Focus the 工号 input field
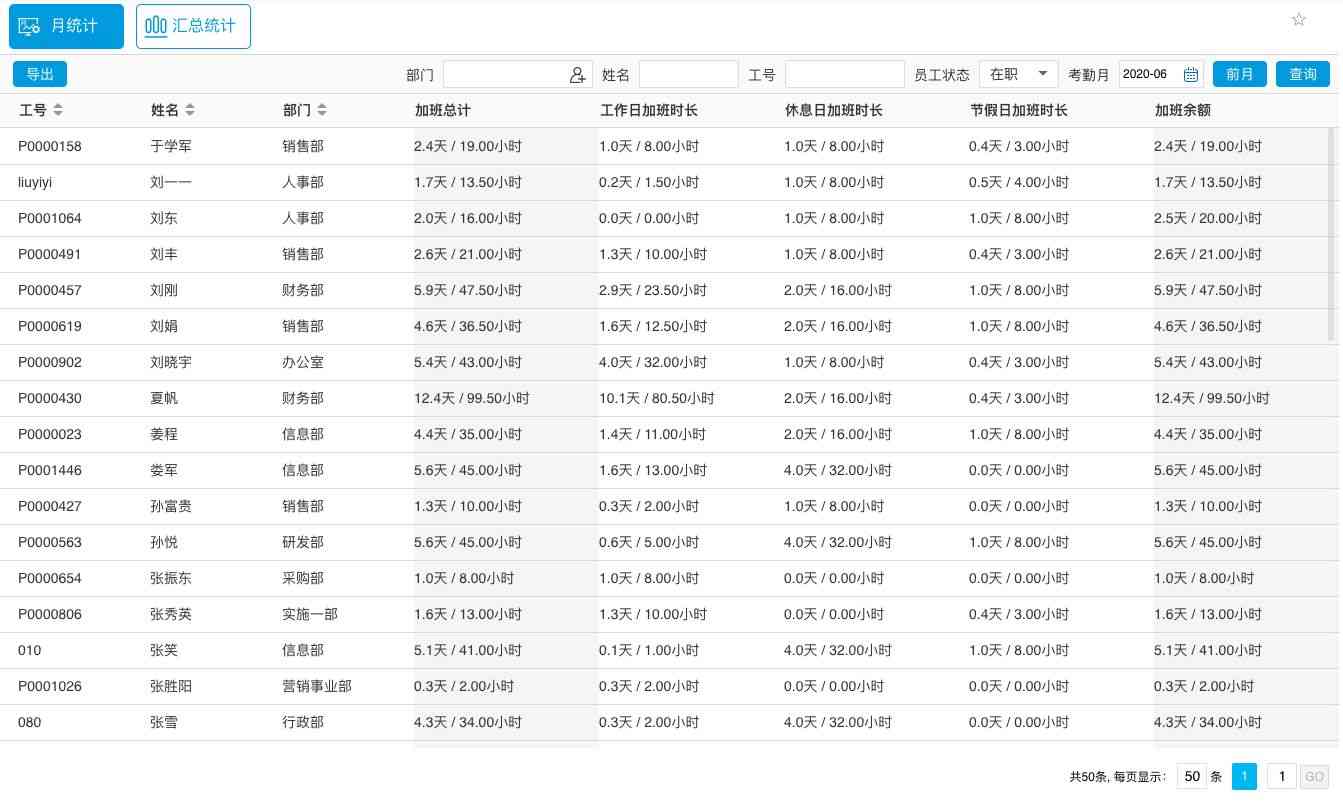The image size is (1343, 803). click(844, 74)
